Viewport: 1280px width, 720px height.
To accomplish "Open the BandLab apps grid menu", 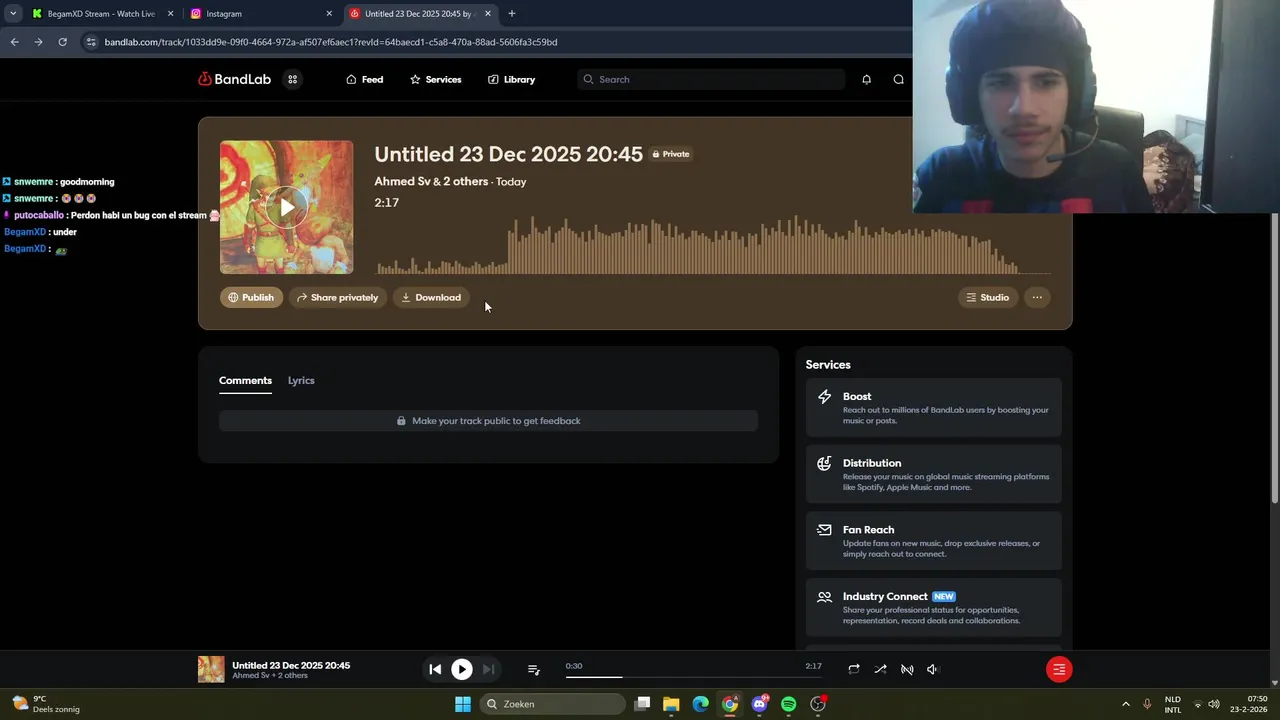I will pos(292,79).
